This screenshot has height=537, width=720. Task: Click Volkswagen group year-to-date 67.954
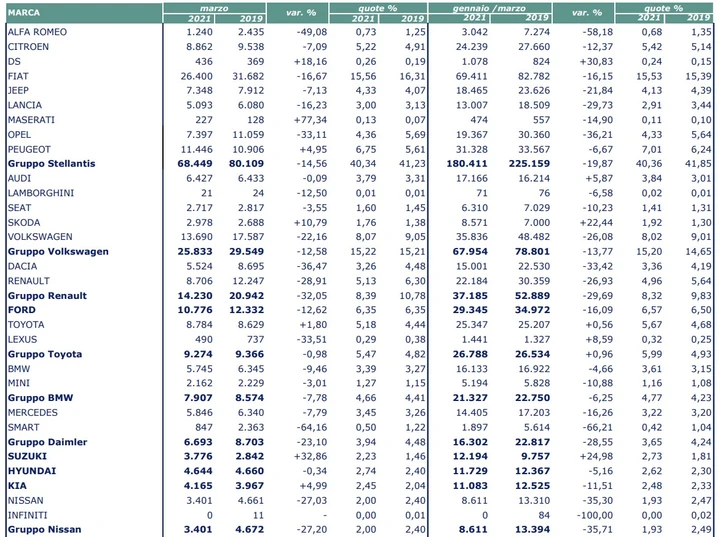tap(470, 251)
